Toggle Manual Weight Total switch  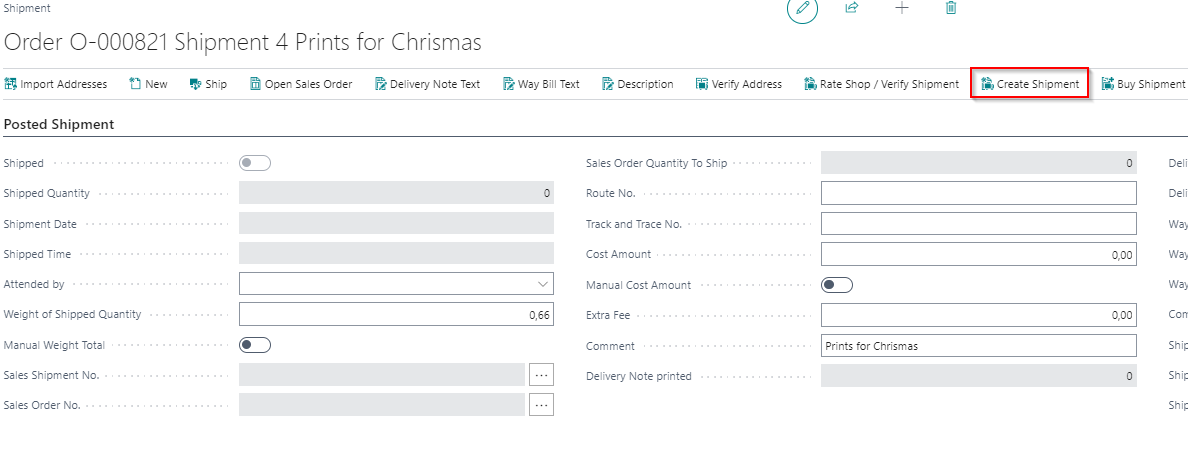pyautogui.click(x=255, y=345)
